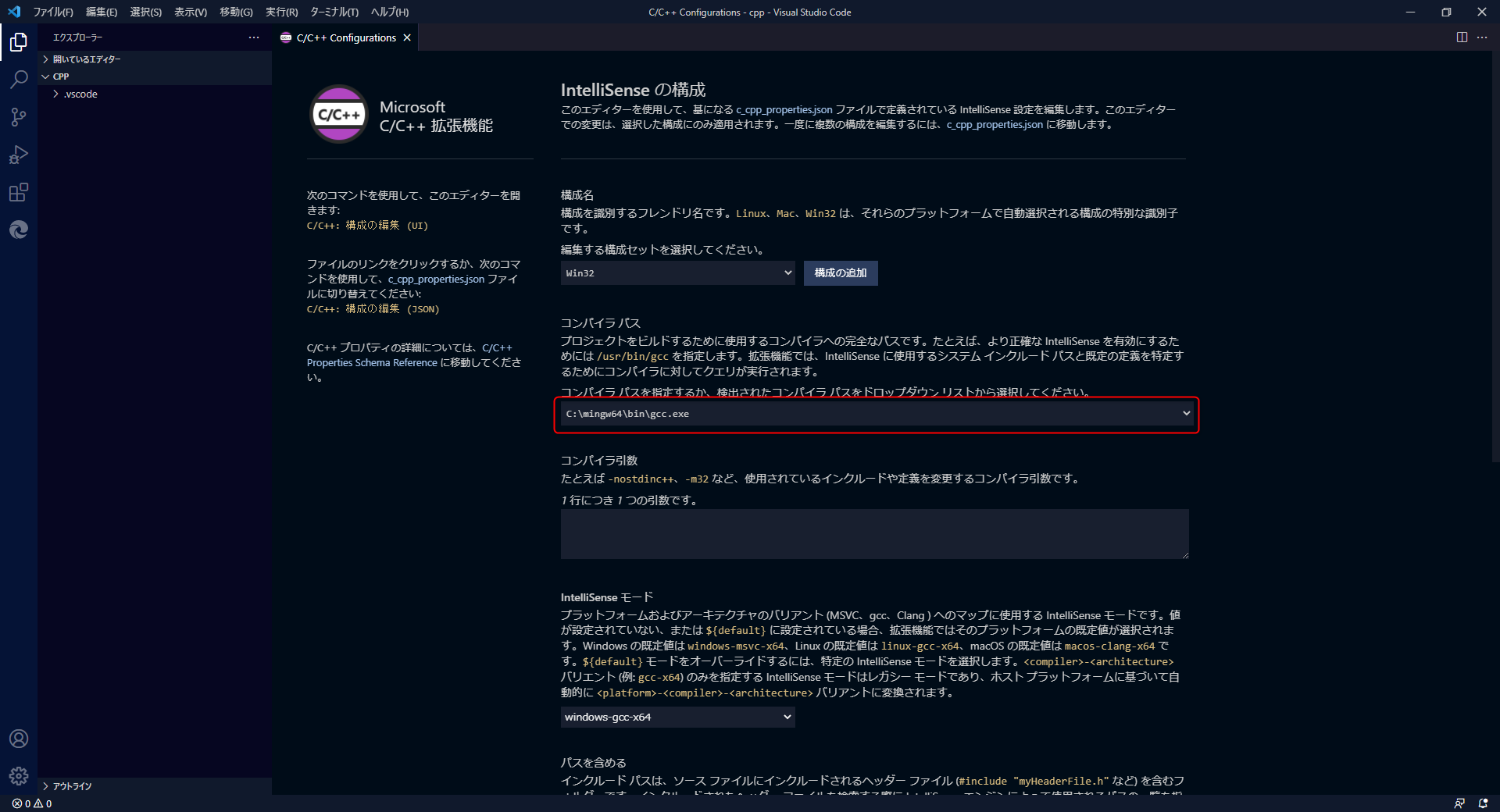Select the C/C++ Configurations tab
This screenshot has height=812, width=1500.
(x=345, y=37)
